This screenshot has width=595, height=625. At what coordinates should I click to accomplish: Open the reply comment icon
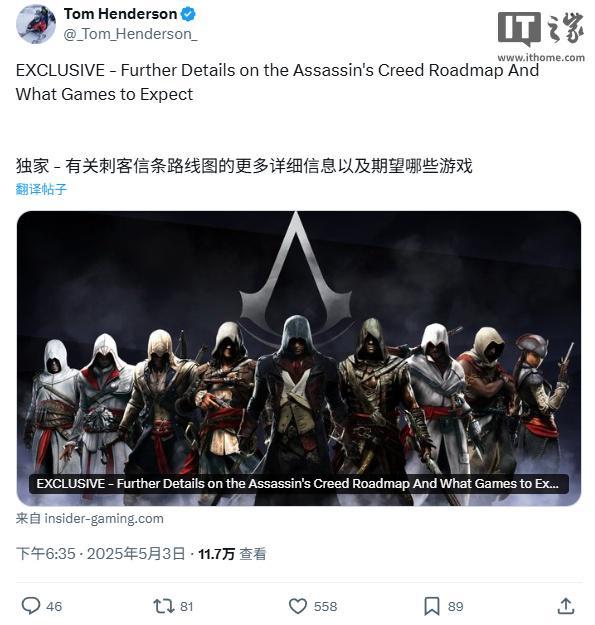point(31,606)
